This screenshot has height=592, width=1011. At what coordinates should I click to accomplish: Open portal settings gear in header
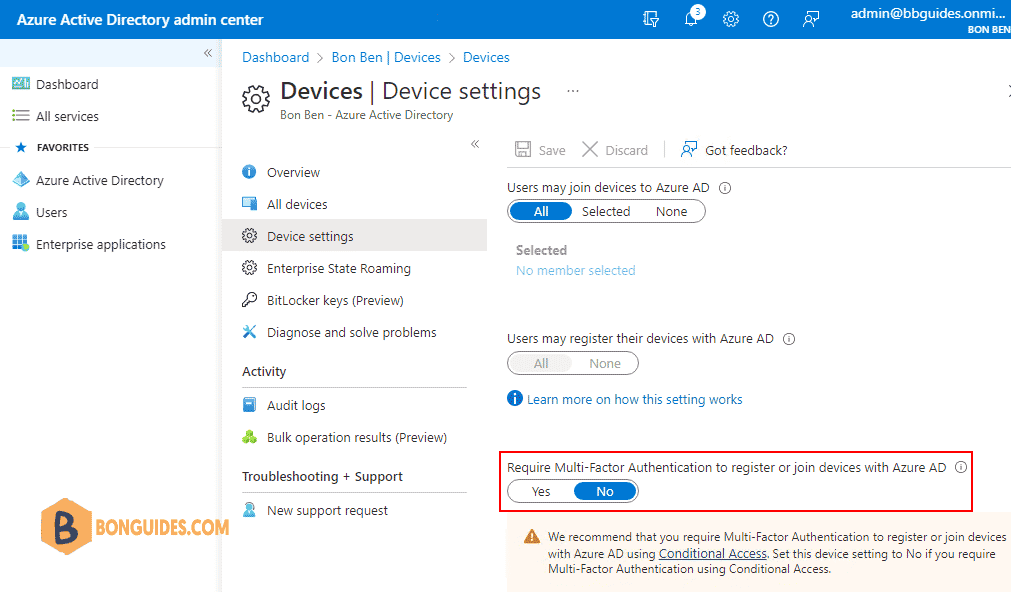tap(731, 19)
